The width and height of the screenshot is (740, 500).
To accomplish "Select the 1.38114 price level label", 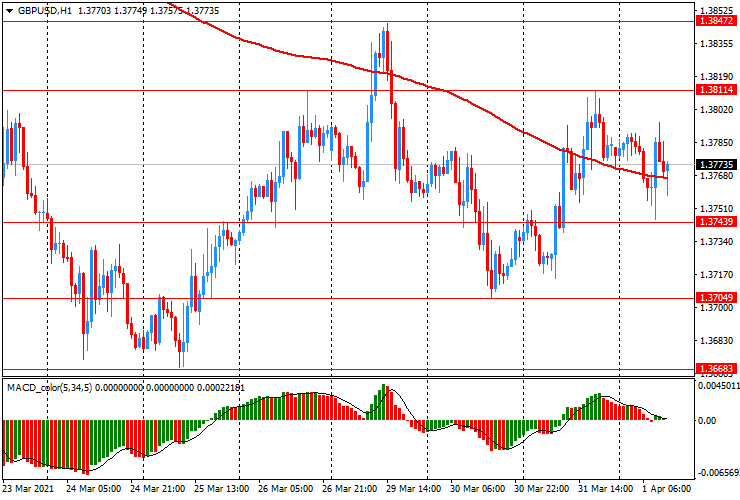I will pyautogui.click(x=716, y=90).
